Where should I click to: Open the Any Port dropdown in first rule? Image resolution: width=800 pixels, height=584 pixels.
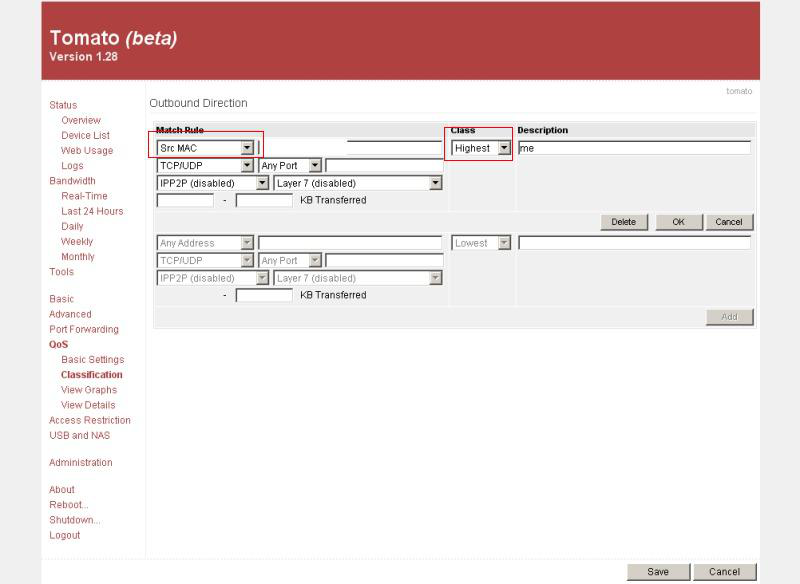pyautogui.click(x=290, y=165)
